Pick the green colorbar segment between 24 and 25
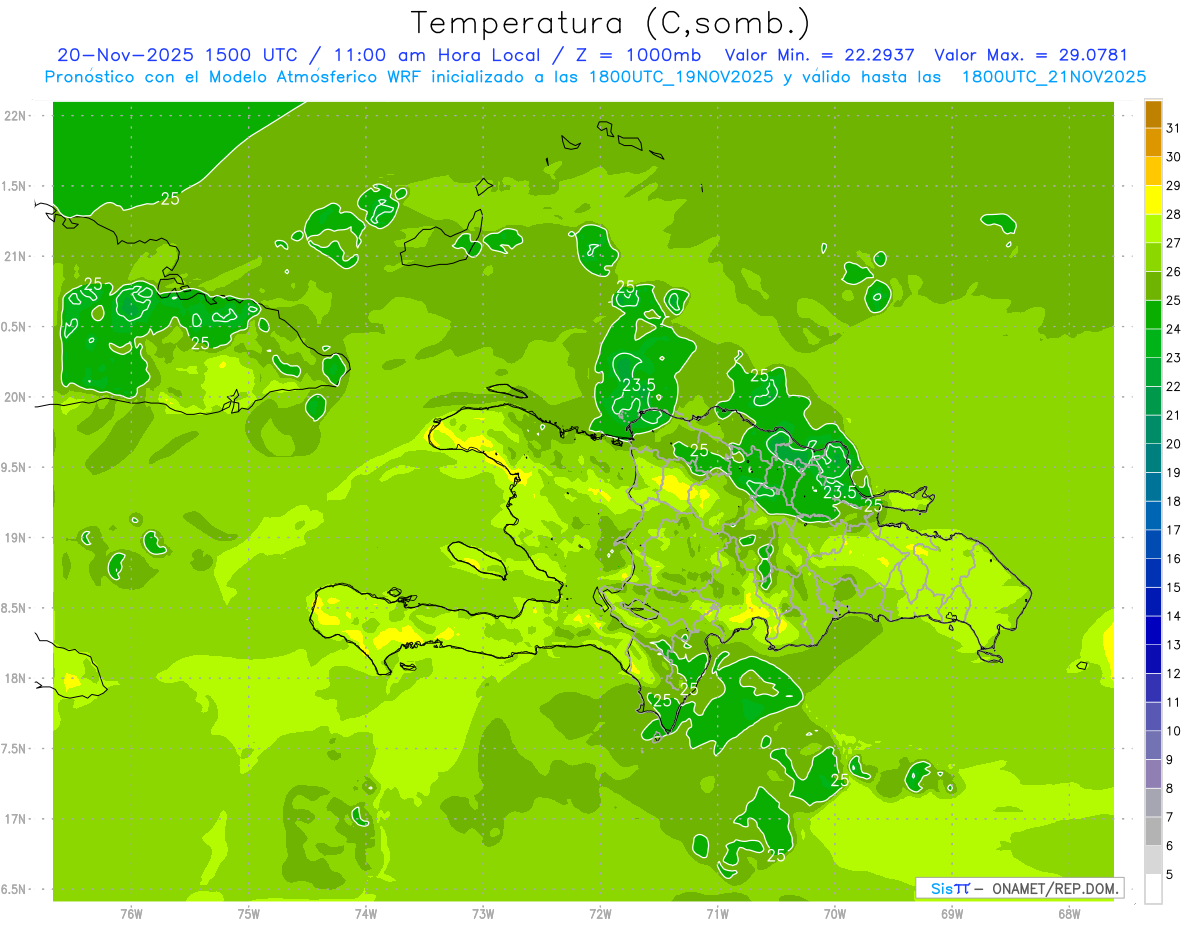This screenshot has height=927, width=1200. [x=1153, y=315]
